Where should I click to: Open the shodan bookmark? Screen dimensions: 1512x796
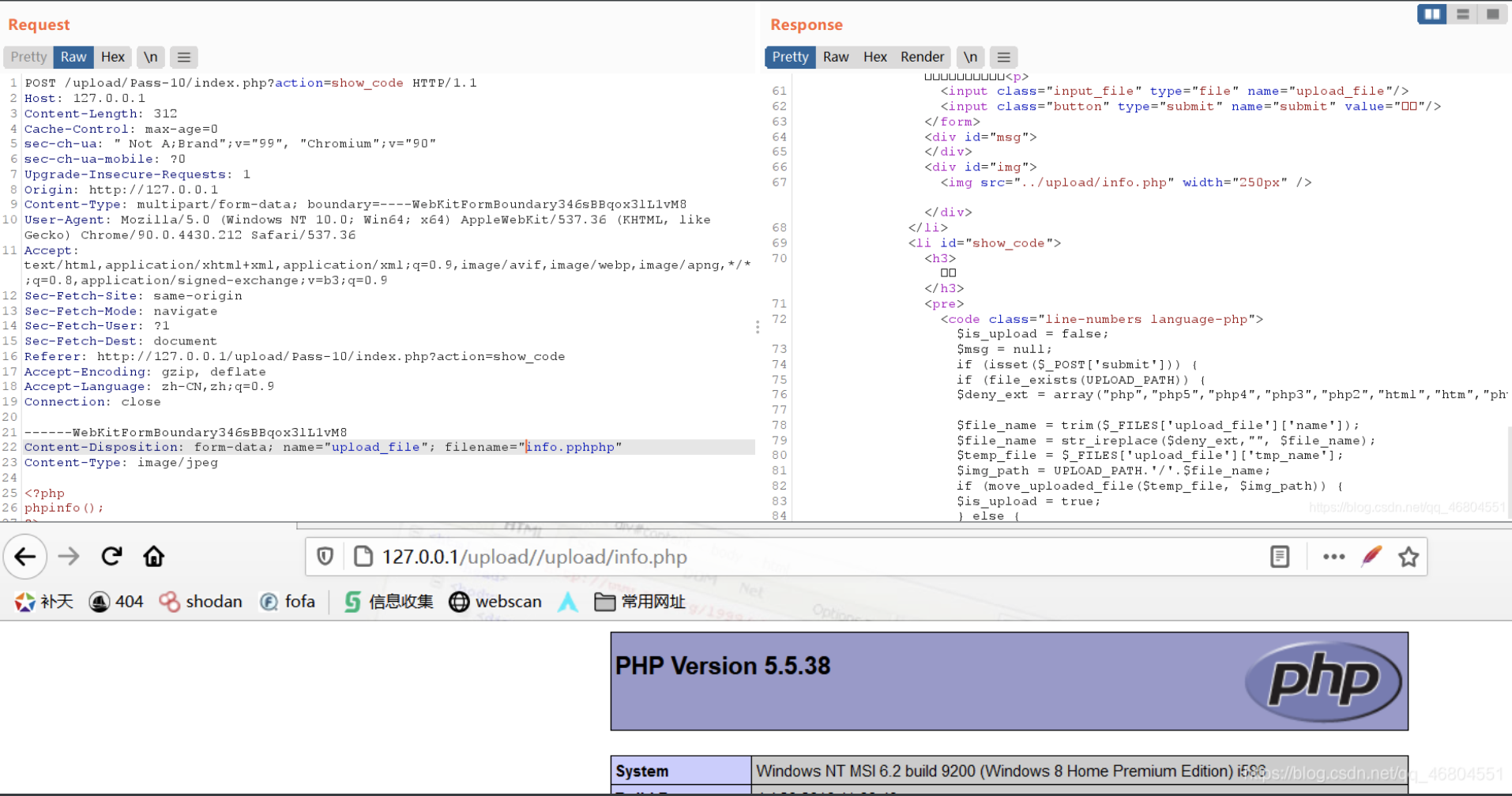(201, 602)
